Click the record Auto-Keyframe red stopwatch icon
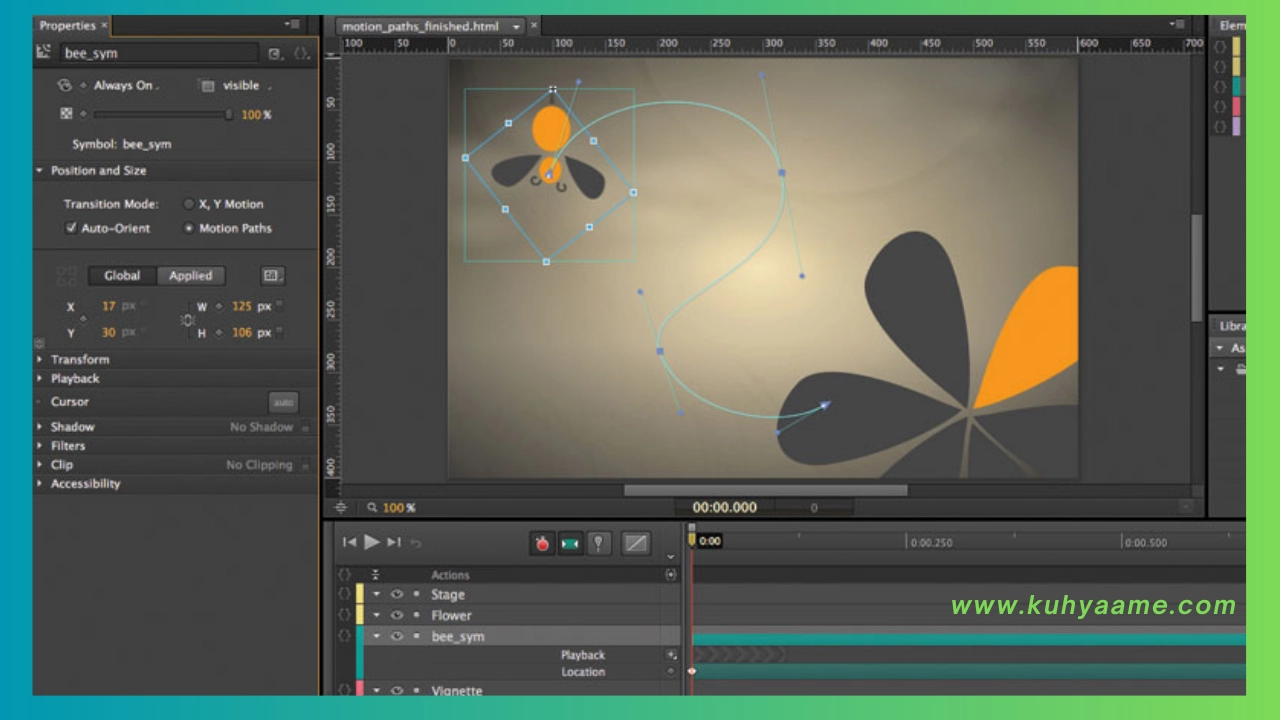The width and height of the screenshot is (1280, 720). [x=542, y=543]
